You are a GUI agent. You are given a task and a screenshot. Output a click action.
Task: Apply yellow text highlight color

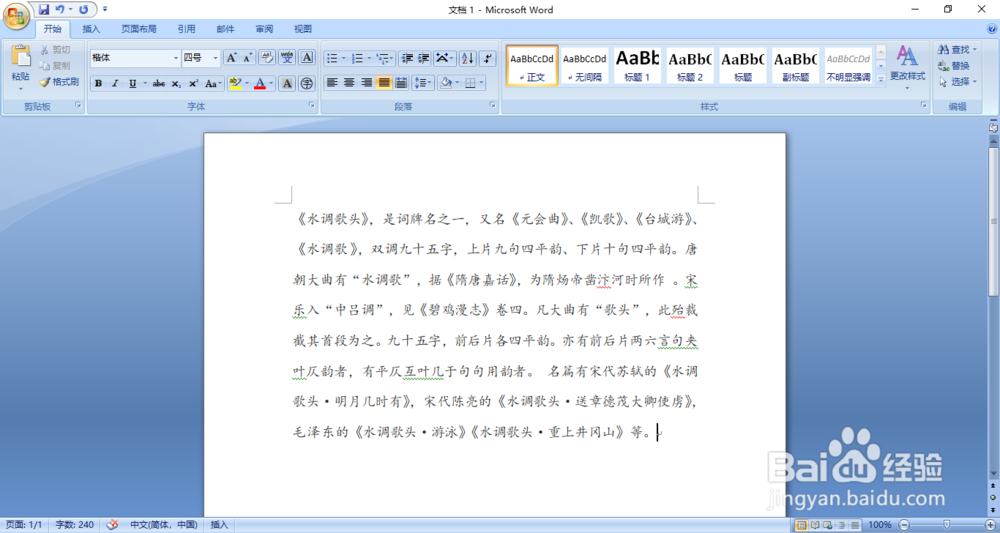[235, 84]
